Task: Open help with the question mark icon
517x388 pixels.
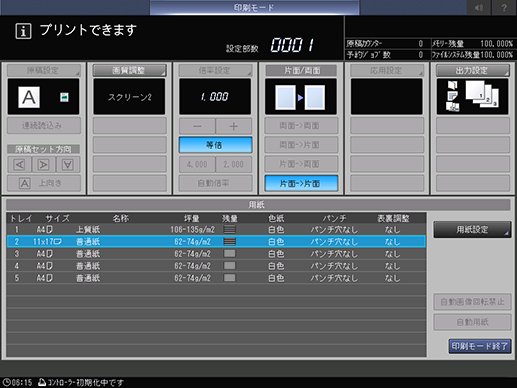Action: coord(504,8)
